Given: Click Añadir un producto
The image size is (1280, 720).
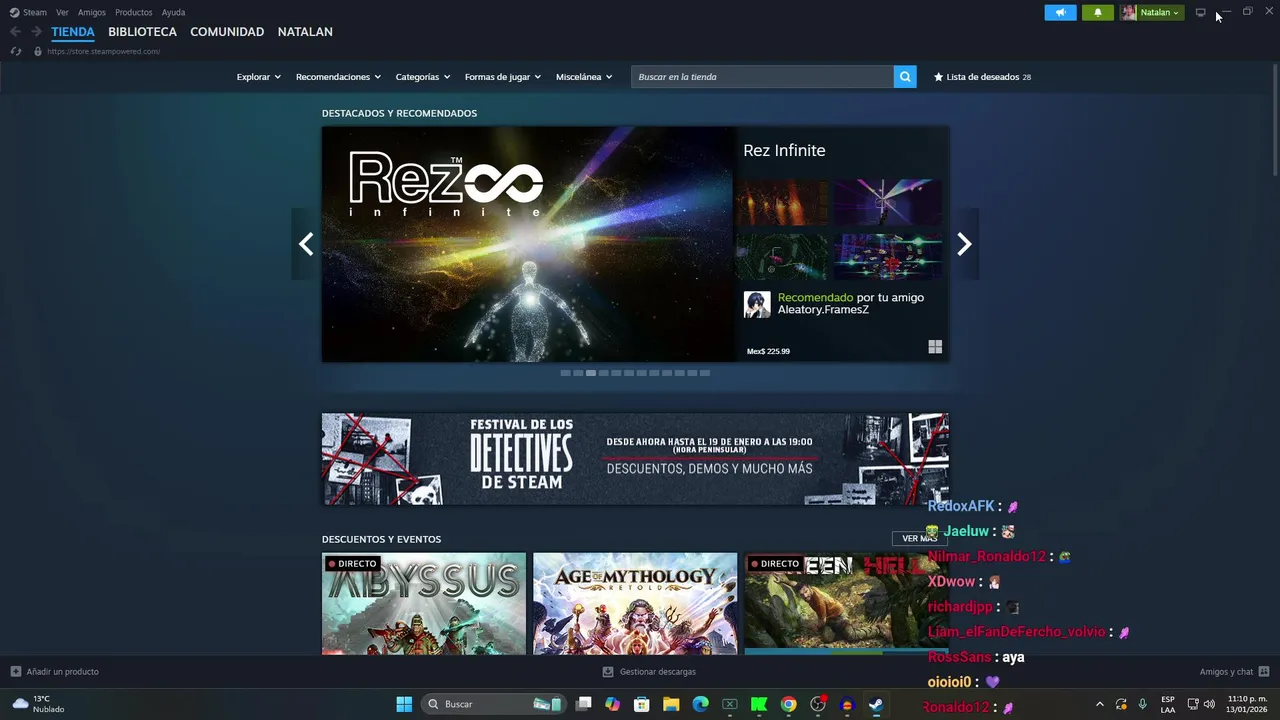Looking at the screenshot, I should point(62,672).
